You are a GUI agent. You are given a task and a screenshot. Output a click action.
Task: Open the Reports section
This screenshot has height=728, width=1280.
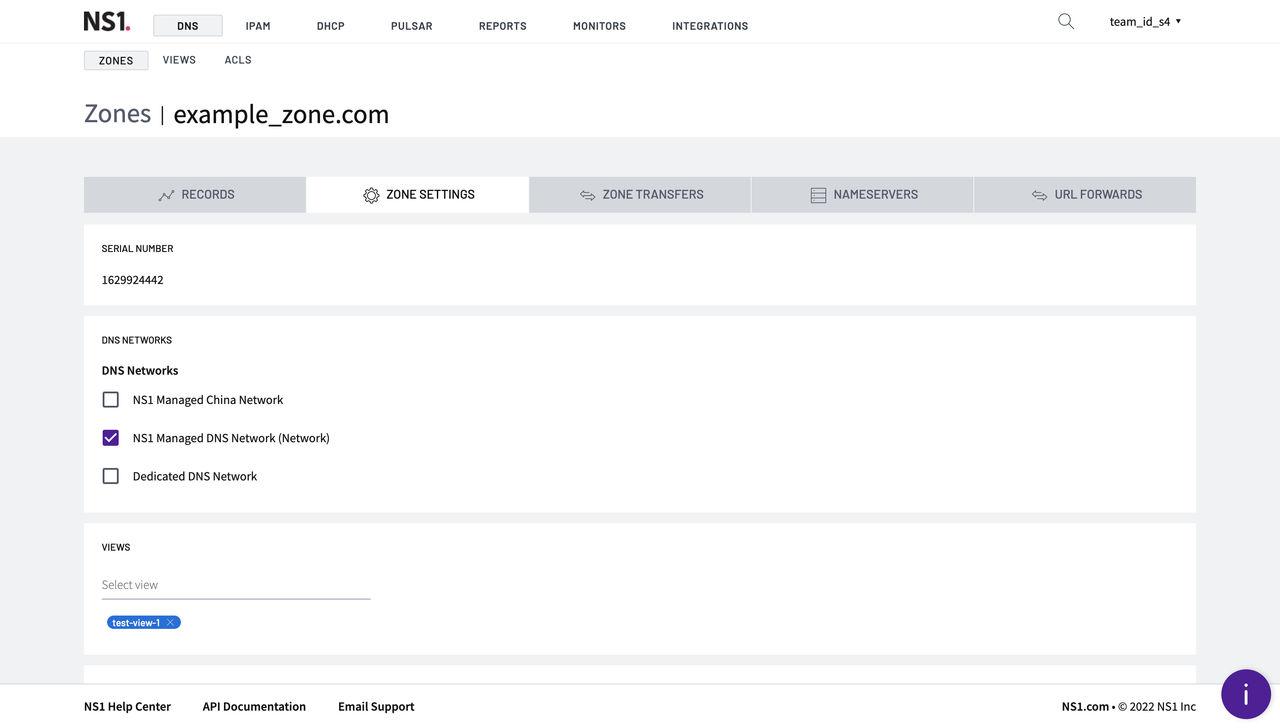coord(503,26)
